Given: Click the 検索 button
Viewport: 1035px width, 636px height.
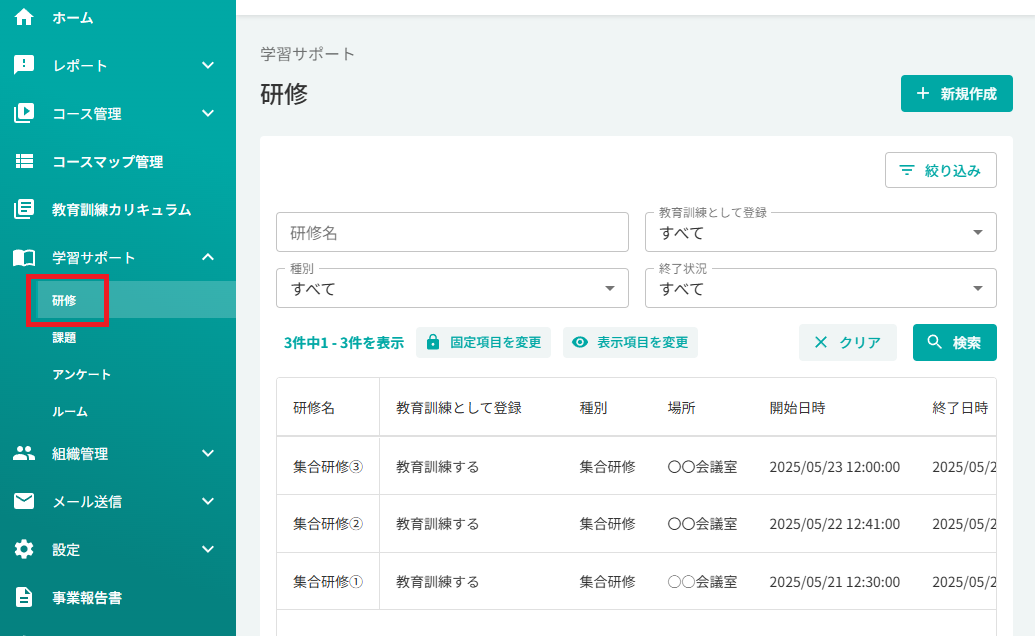Looking at the screenshot, I should point(954,342).
